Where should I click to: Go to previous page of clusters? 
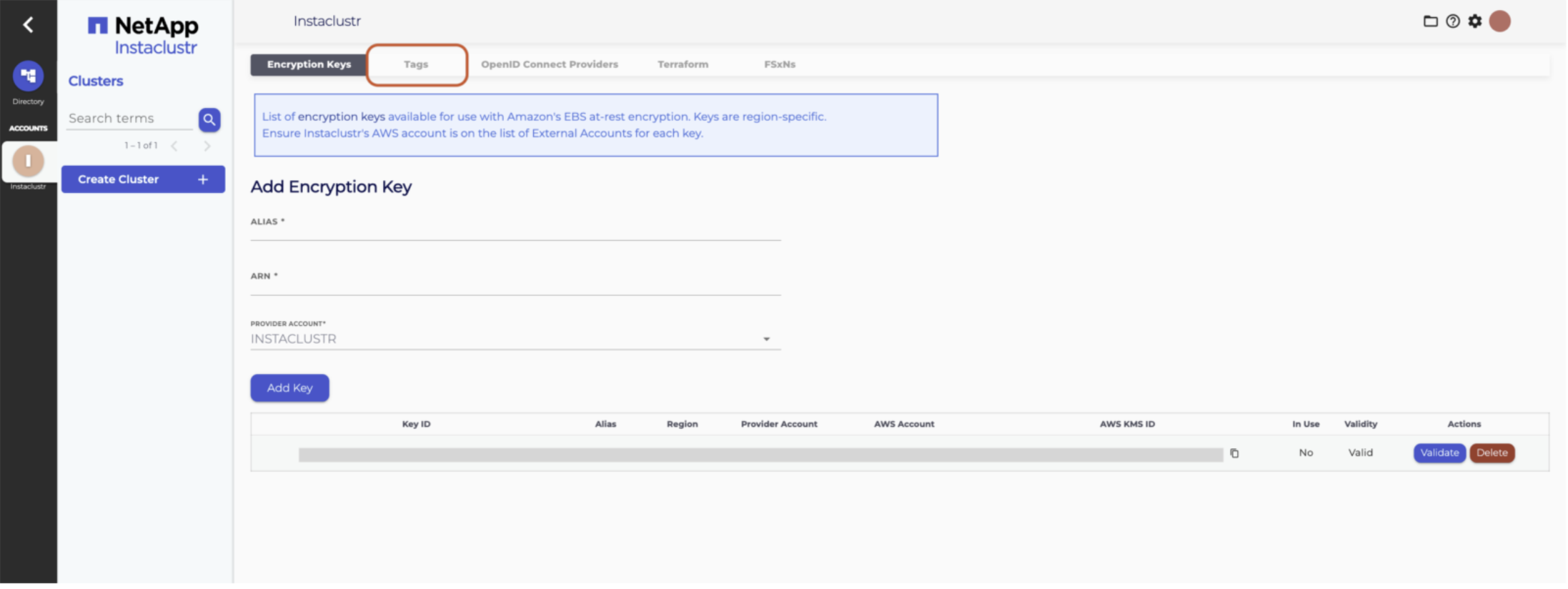click(174, 146)
